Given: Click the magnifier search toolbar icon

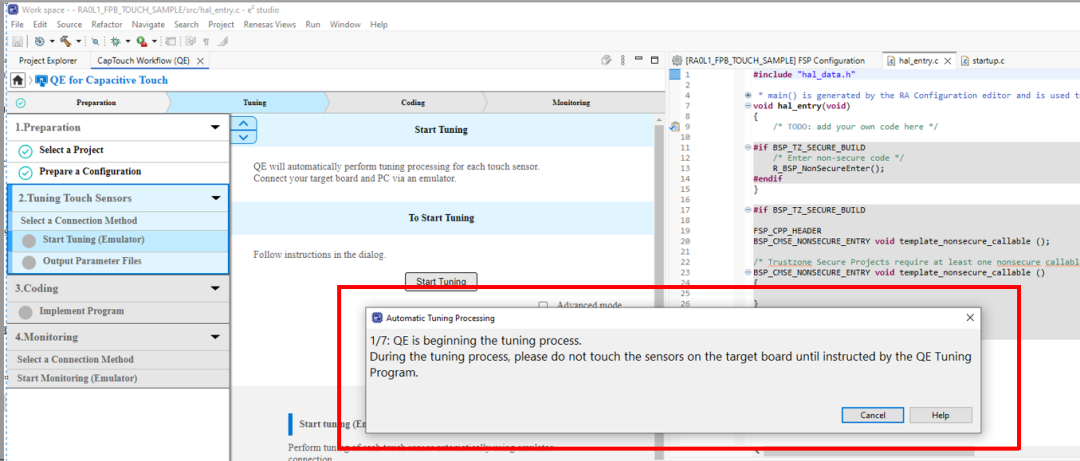Looking at the screenshot, I should (x=96, y=42).
